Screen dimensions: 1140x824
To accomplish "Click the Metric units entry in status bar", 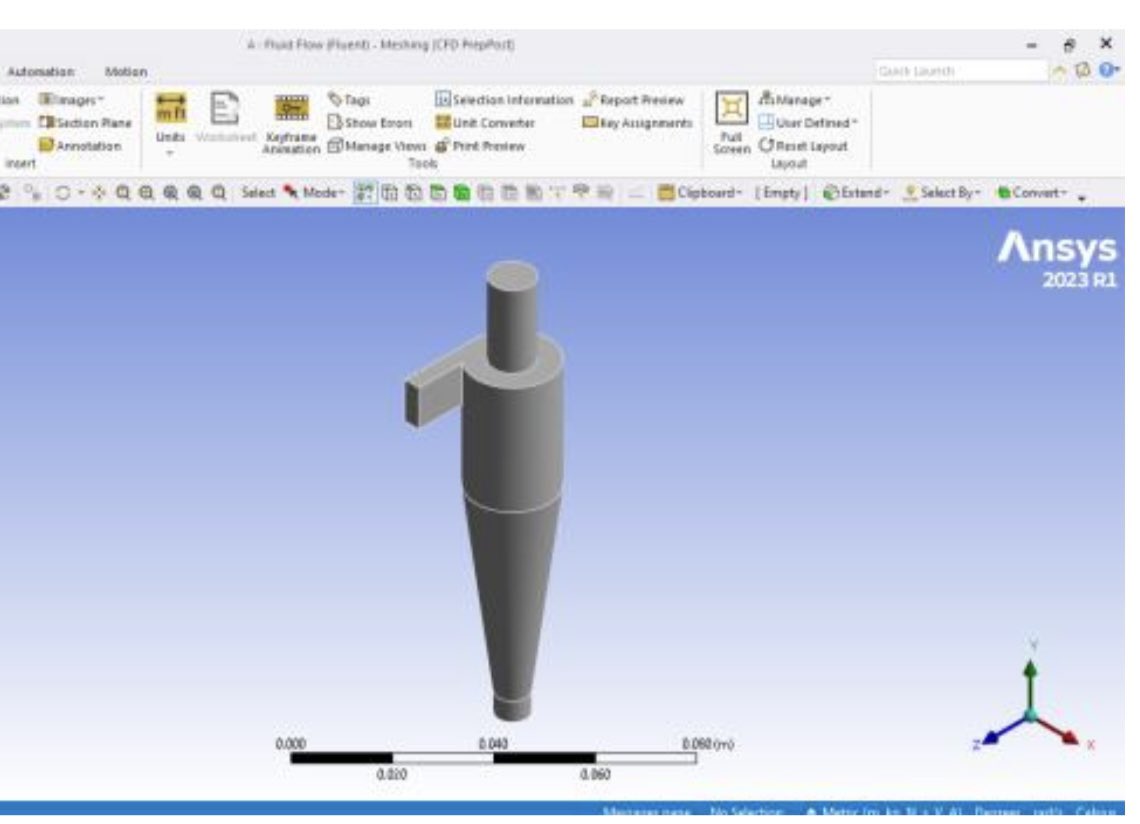I will [892, 811].
